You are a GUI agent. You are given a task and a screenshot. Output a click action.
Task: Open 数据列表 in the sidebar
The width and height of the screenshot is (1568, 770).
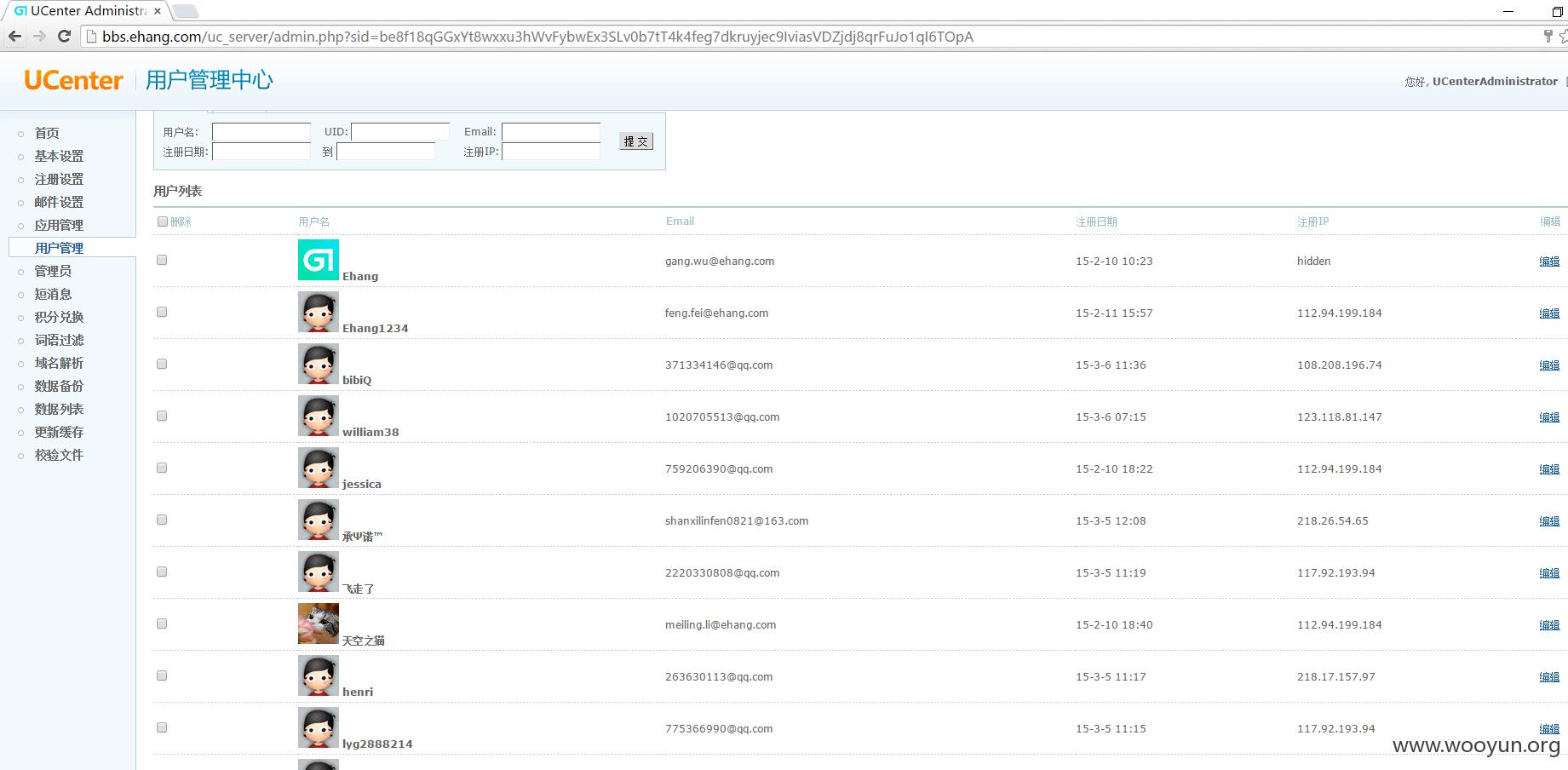[x=59, y=409]
